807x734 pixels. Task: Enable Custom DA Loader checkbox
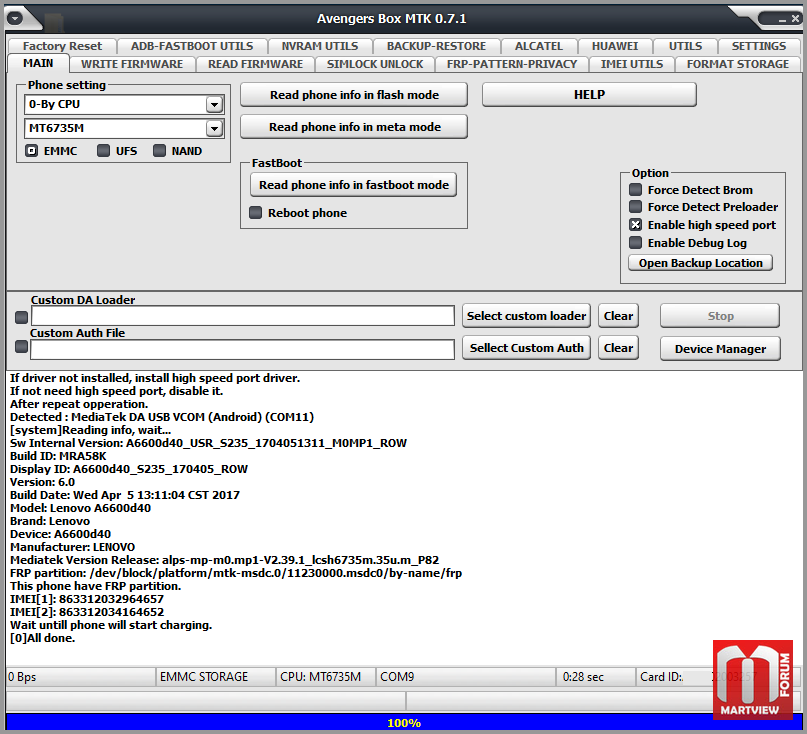click(22, 318)
